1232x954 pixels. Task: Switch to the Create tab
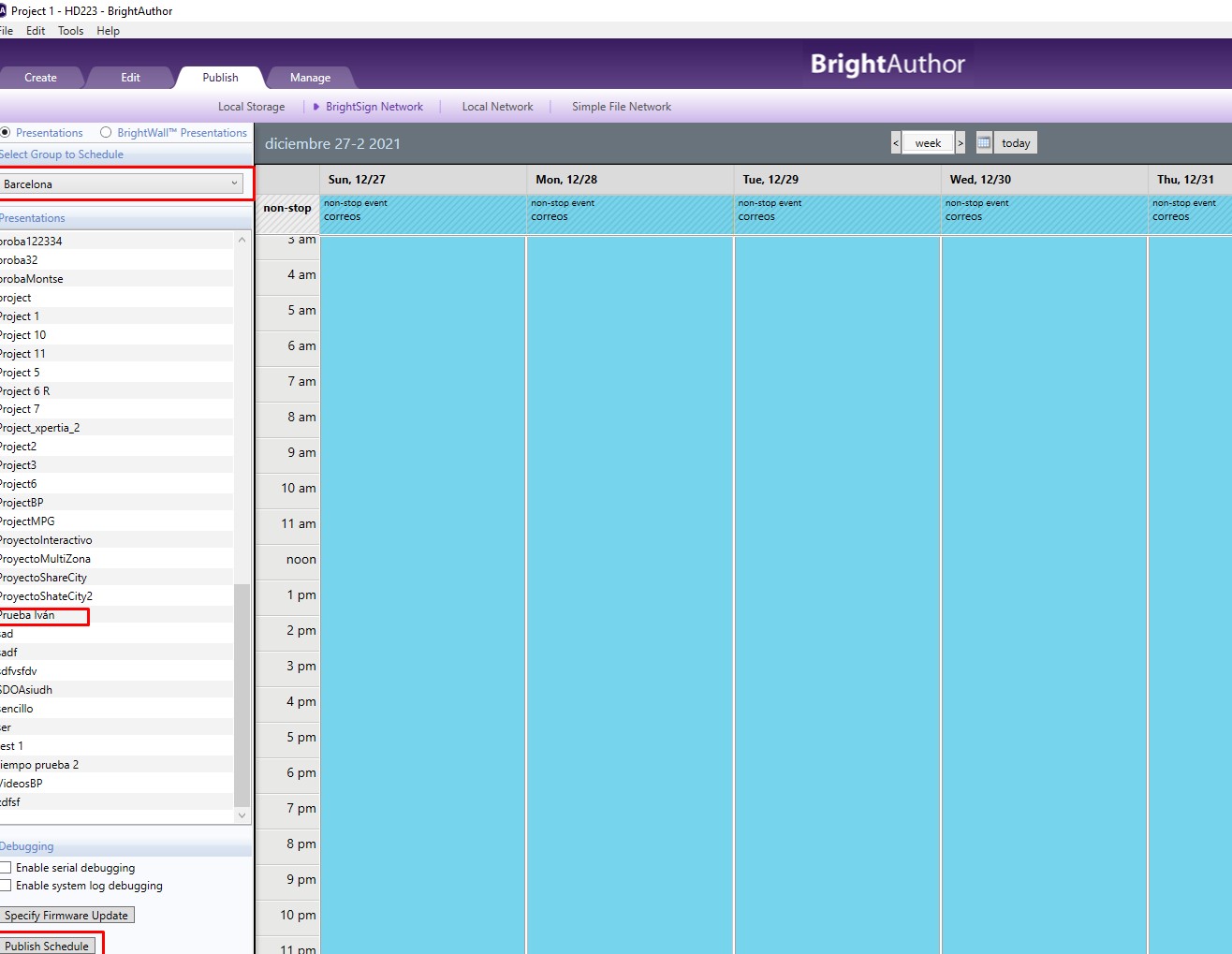coord(40,78)
